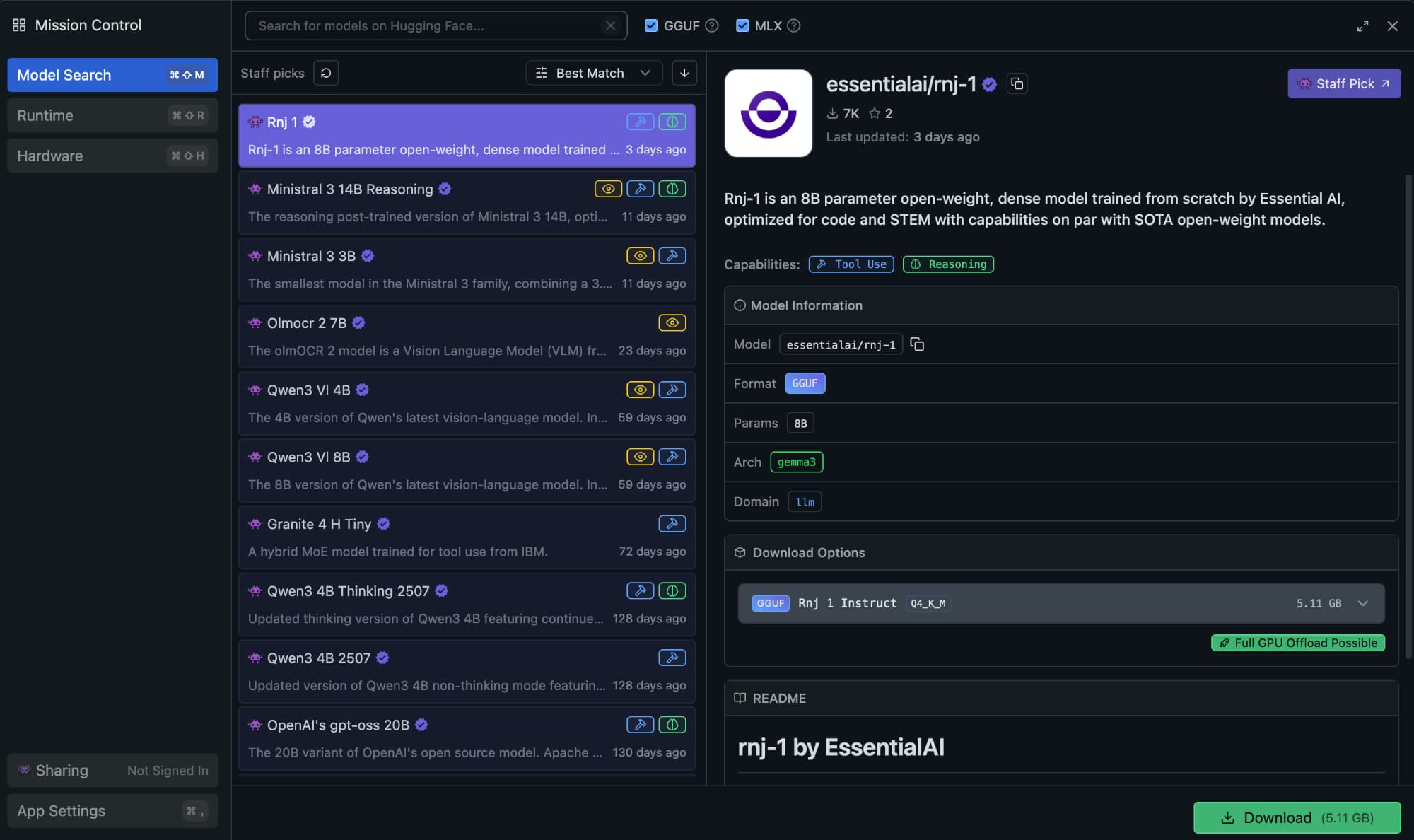Expand the Rnj 1 Instruct download option
Screen dimensions: 1414x840
coord(1362,603)
